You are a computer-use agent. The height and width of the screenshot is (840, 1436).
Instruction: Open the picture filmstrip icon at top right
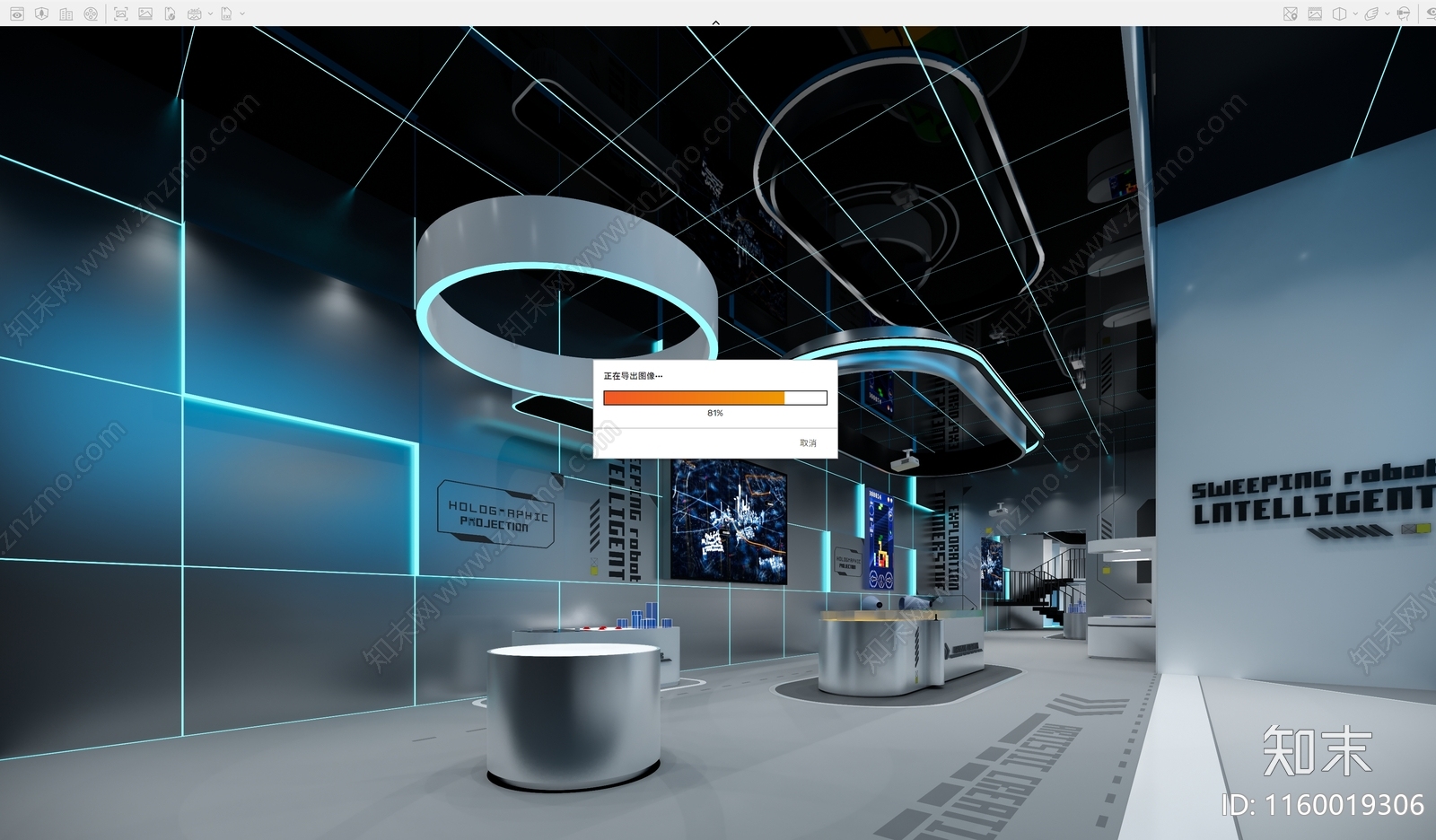tap(1314, 13)
